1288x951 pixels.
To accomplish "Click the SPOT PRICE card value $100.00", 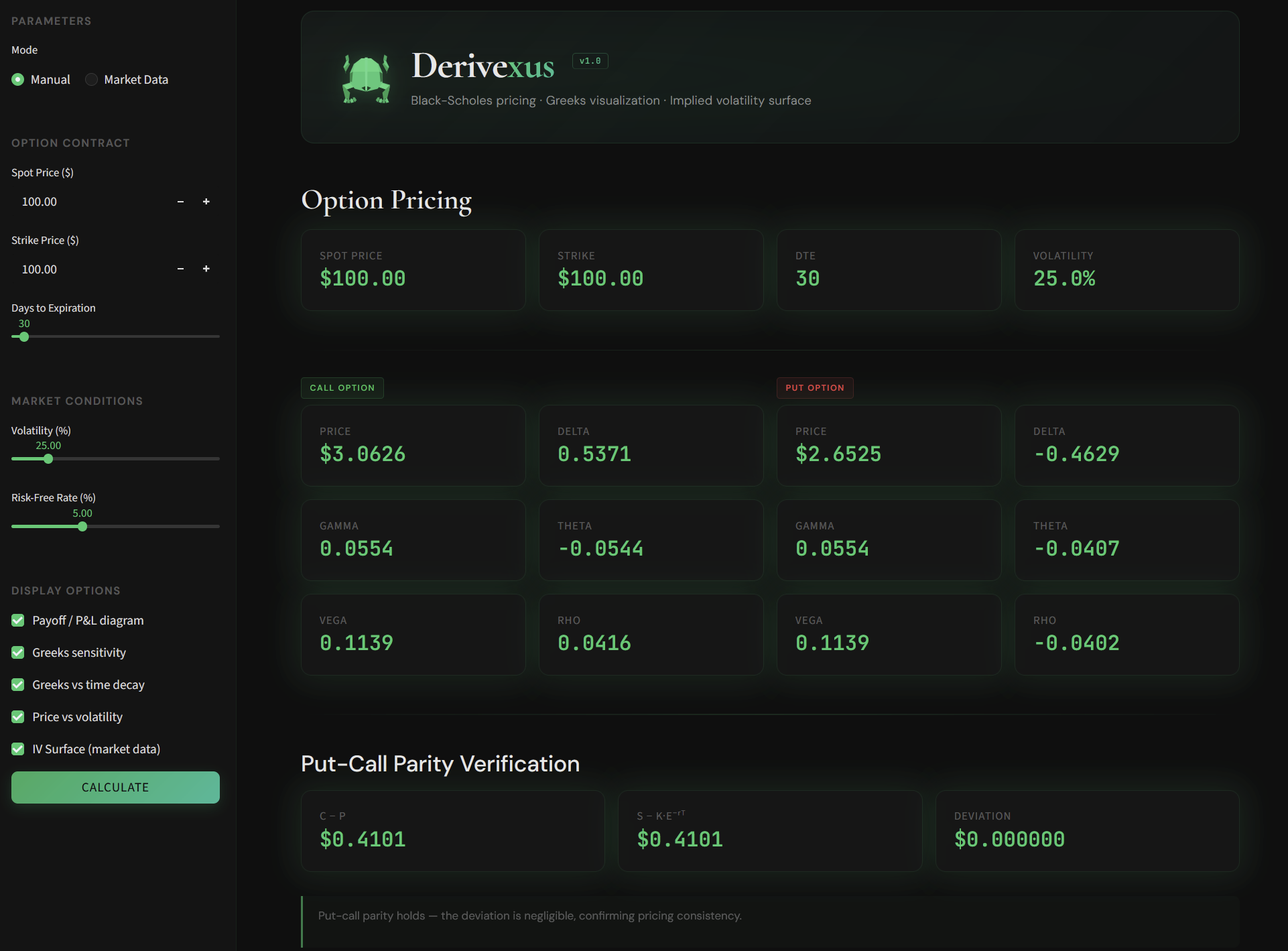I will [x=363, y=278].
